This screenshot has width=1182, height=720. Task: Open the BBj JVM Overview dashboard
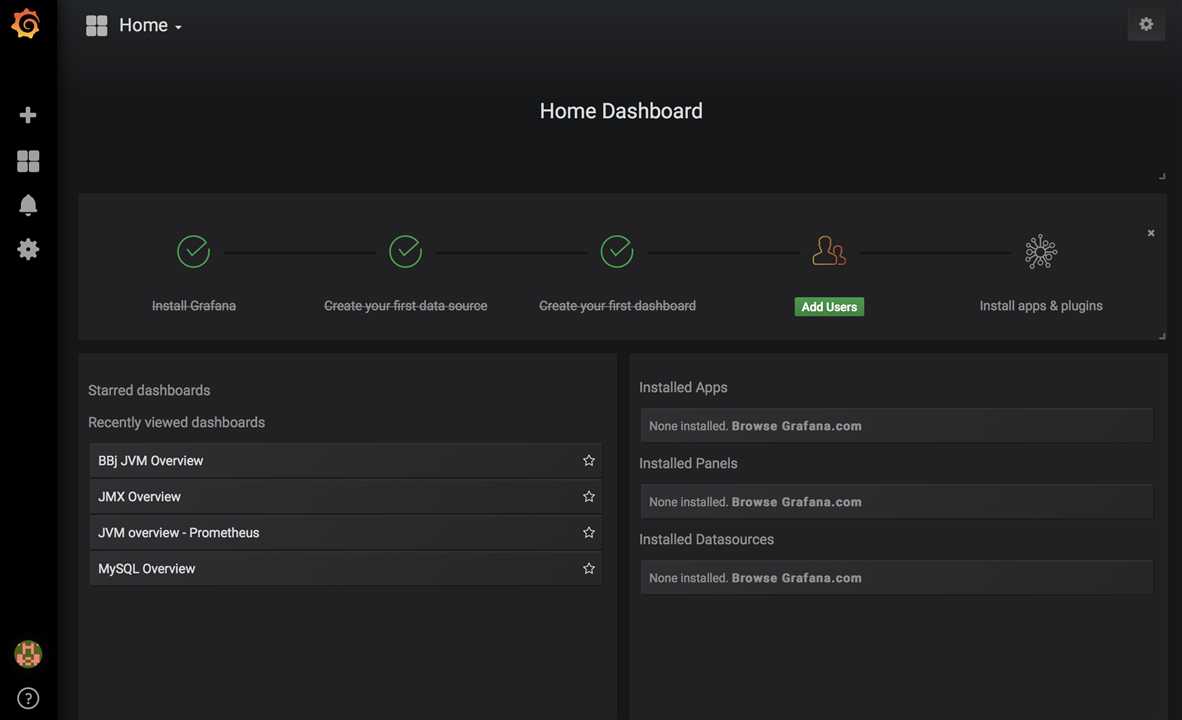[346, 461]
